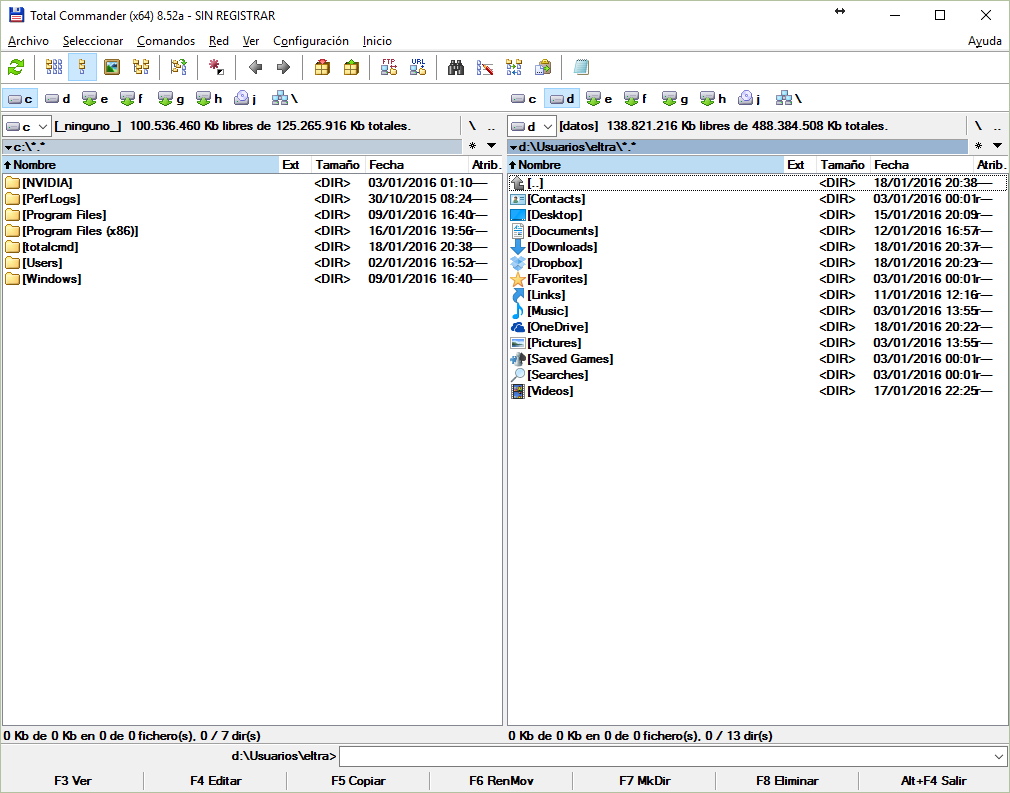The image size is (1010, 793).
Task: Go to root in left panel
Action: click(x=472, y=126)
